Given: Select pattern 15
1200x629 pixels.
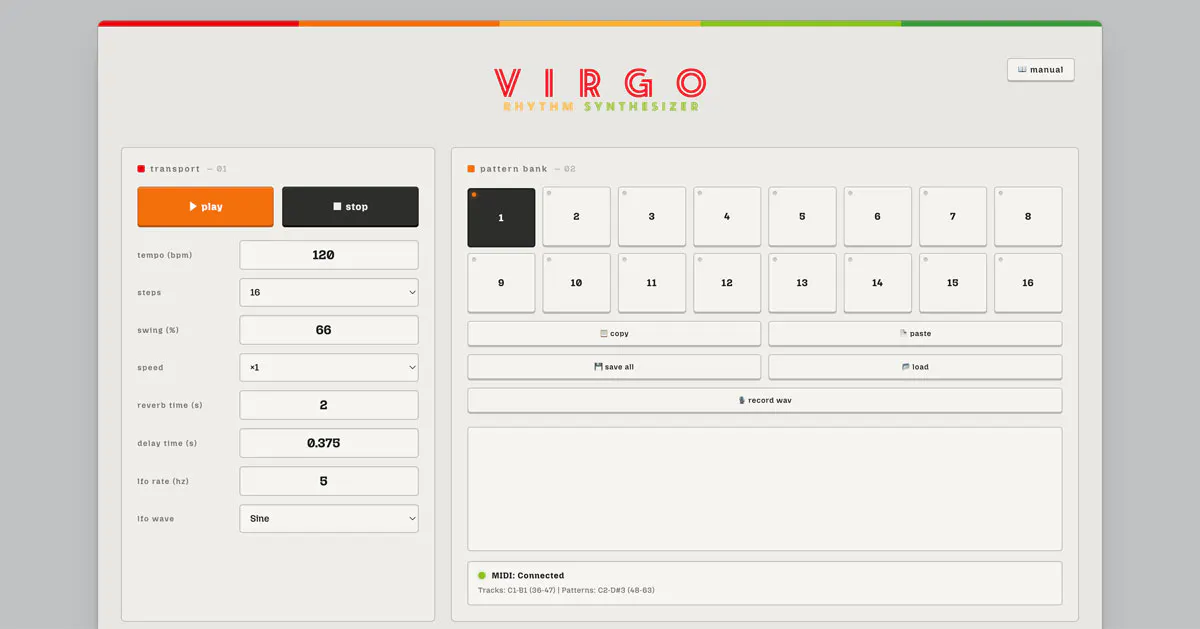Looking at the screenshot, I should 953,283.
